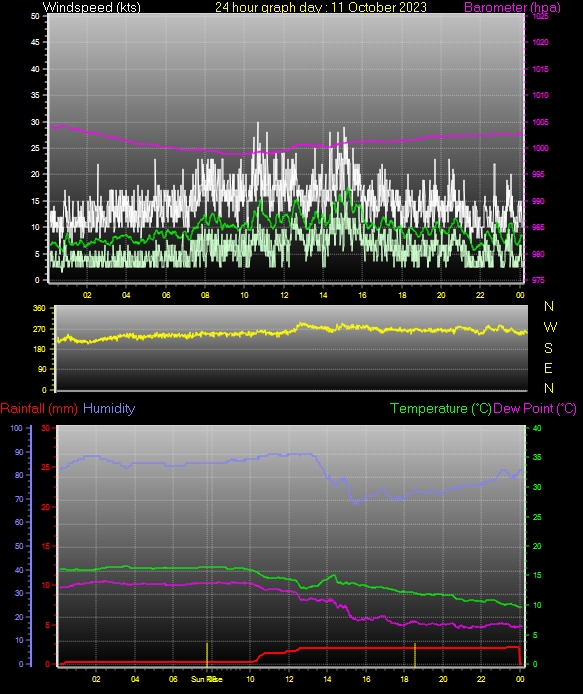Click the Dew Point (°C) legend label
583x694 pixels.
point(535,409)
